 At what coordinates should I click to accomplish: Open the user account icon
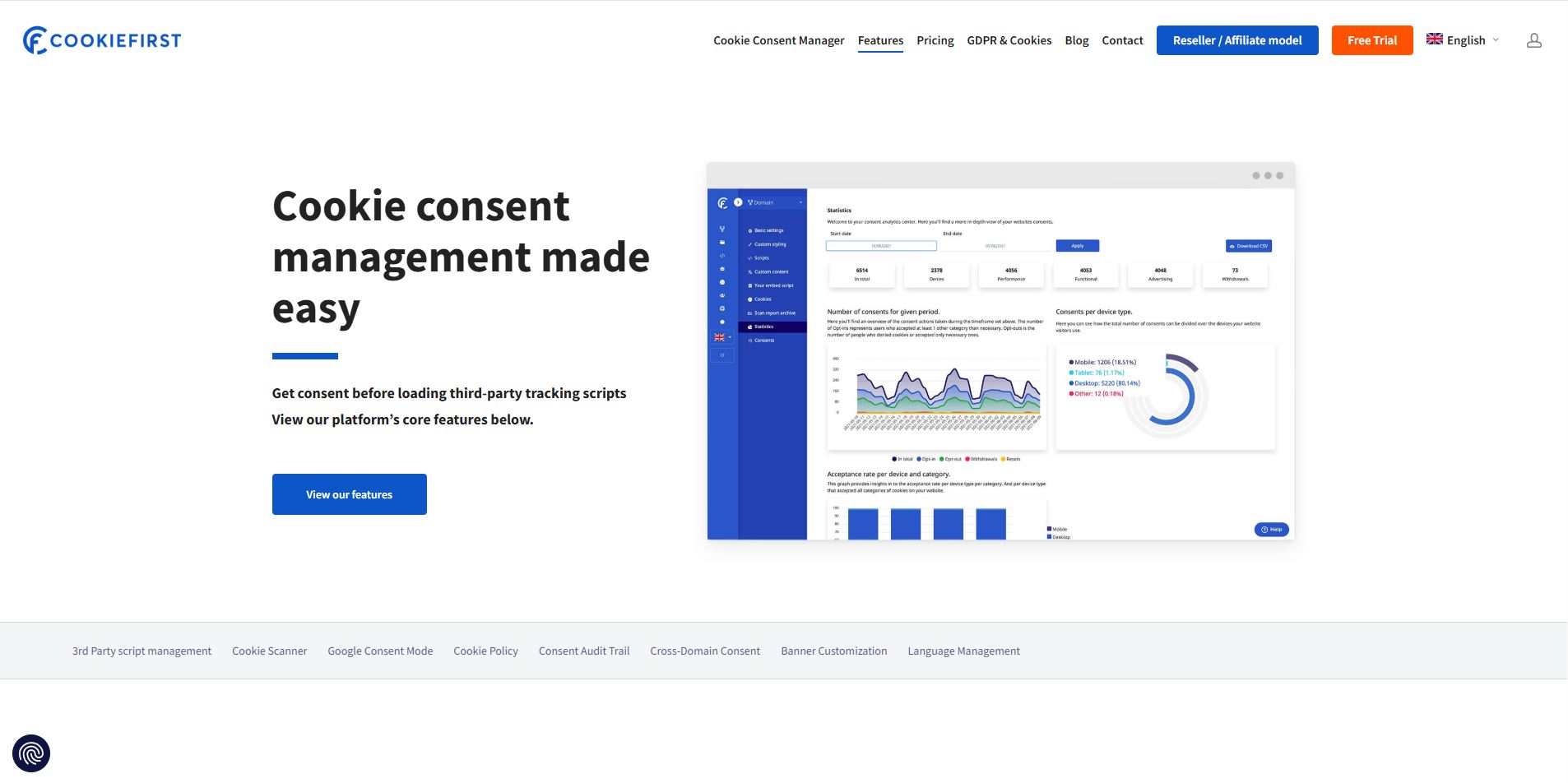pyautogui.click(x=1533, y=40)
